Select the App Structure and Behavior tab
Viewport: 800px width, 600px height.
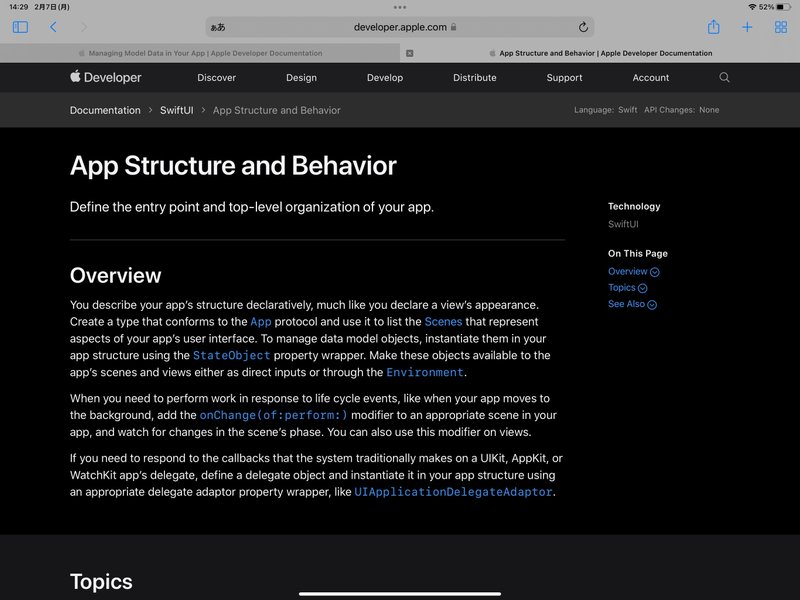(600, 53)
